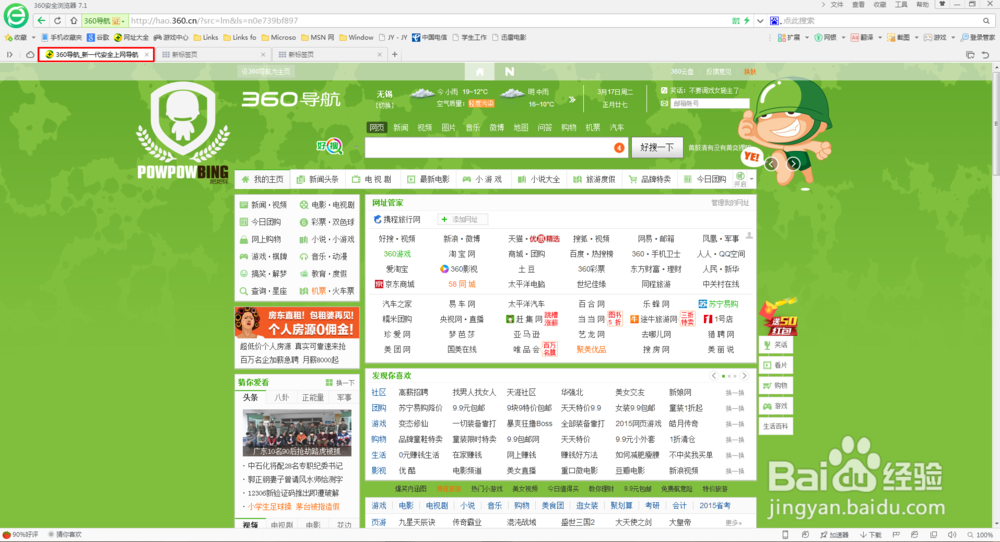The image size is (1000, 542).
Task: Open the 中国电信 bookmark
Action: 429,38
